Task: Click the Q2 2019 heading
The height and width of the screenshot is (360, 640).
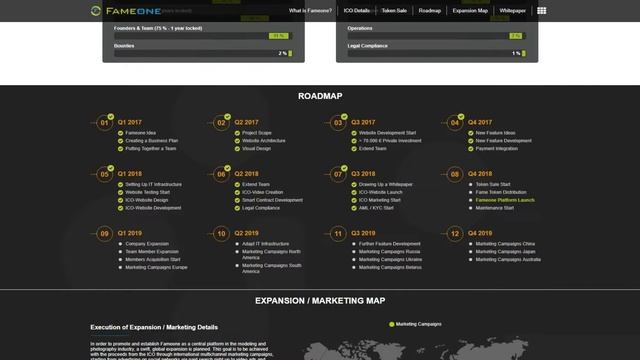Action: click(247, 233)
